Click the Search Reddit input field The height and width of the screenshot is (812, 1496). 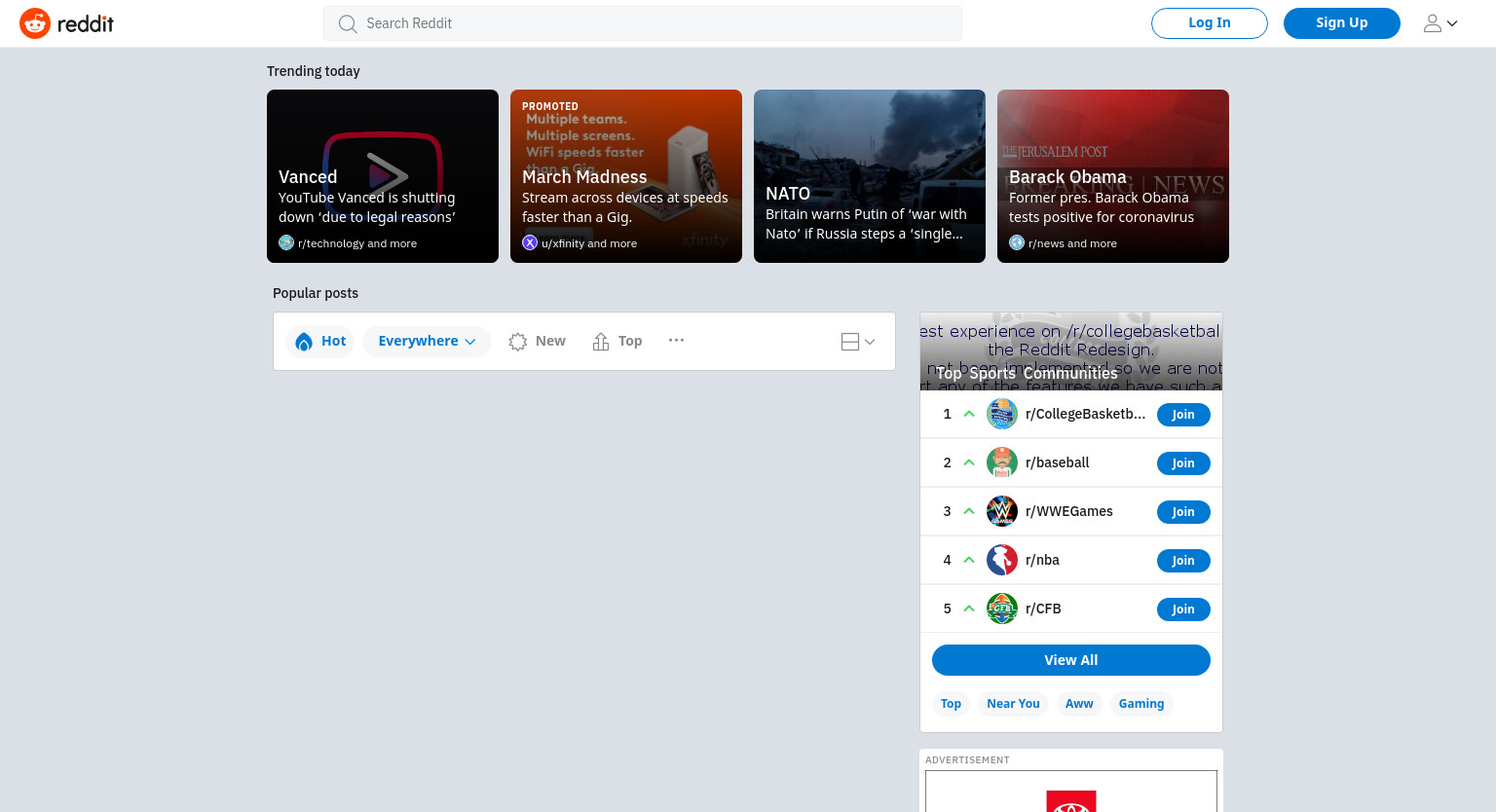(x=643, y=23)
